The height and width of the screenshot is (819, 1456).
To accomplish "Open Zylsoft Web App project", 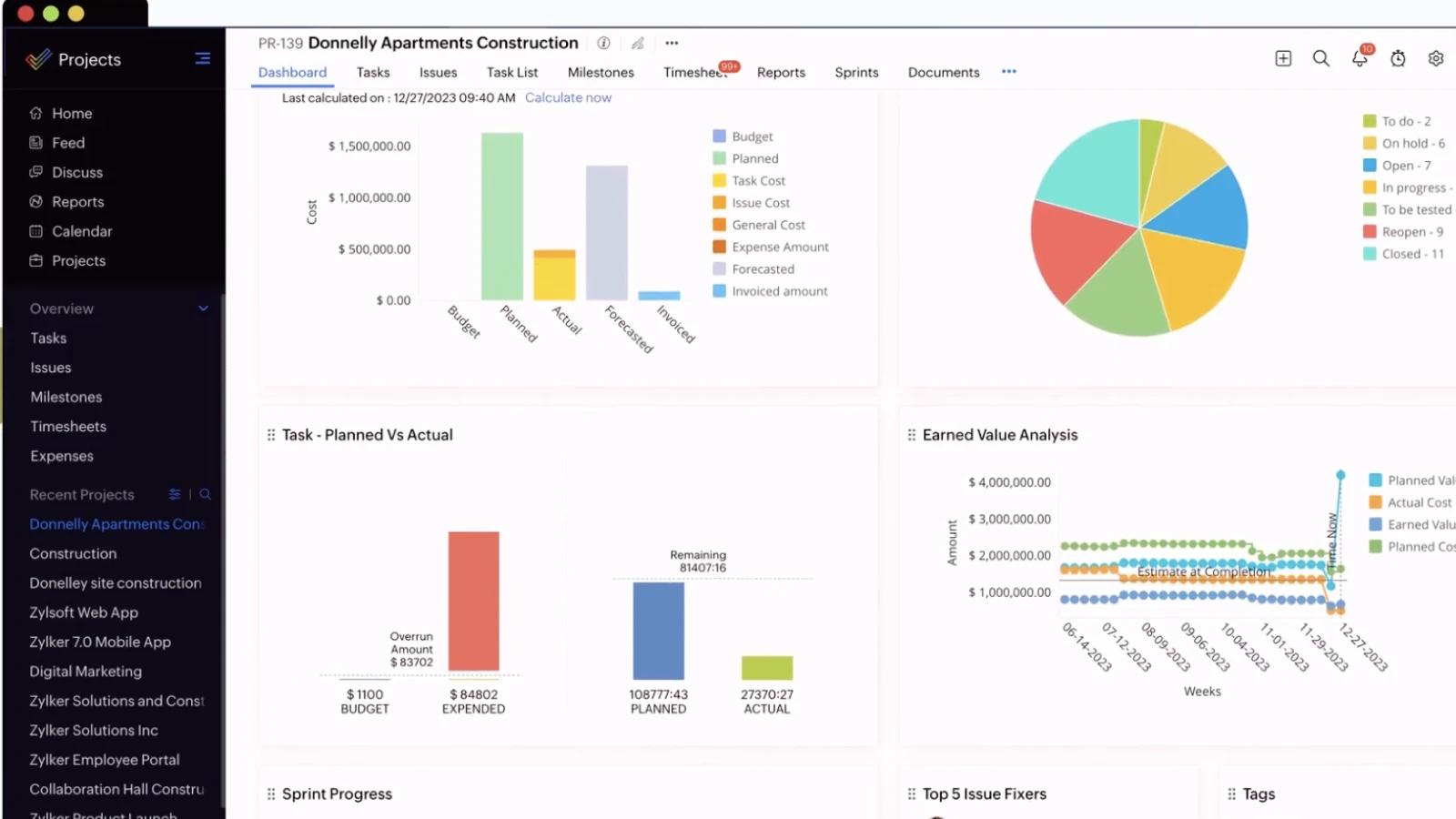I will 84,612.
